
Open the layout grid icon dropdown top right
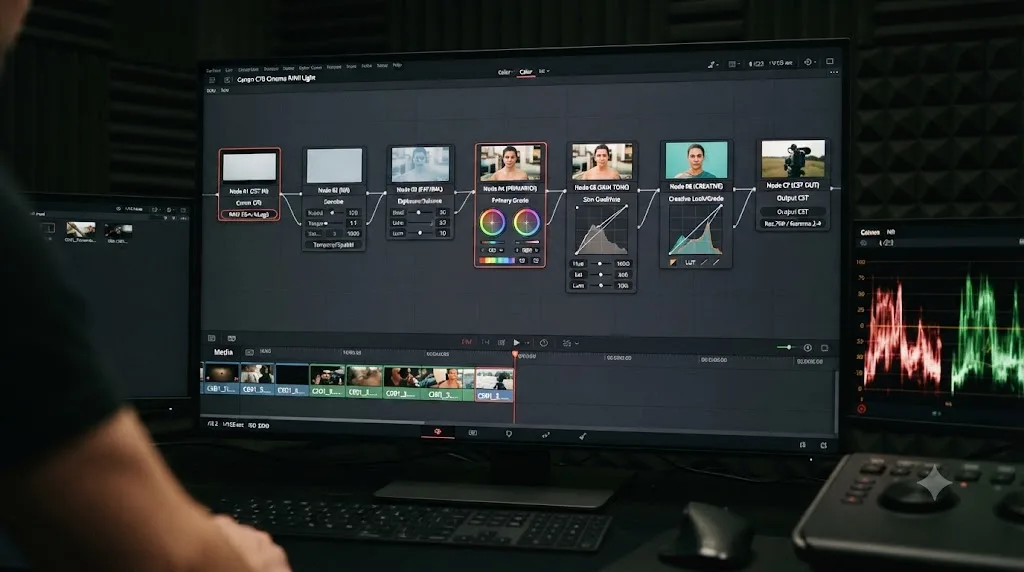coord(733,64)
